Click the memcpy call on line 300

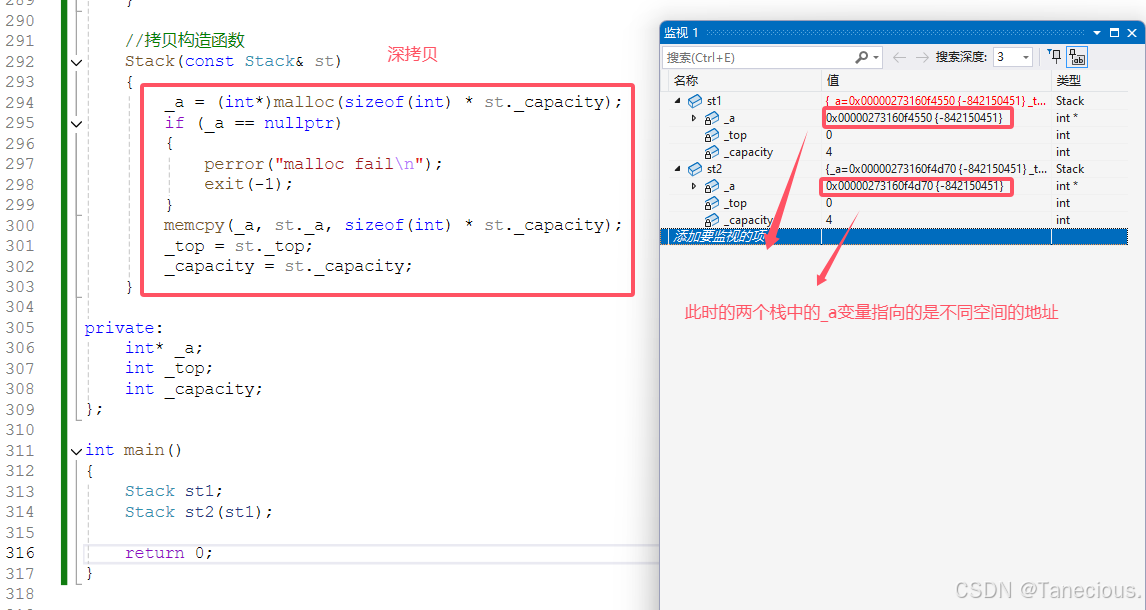(393, 225)
